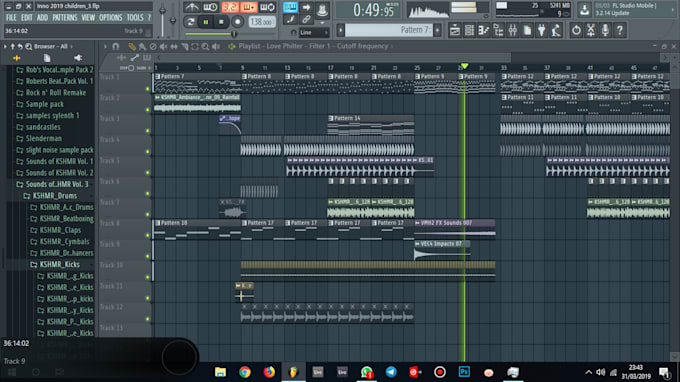The height and width of the screenshot is (382, 680).
Task: Click the download update icon
Action: [584, 10]
